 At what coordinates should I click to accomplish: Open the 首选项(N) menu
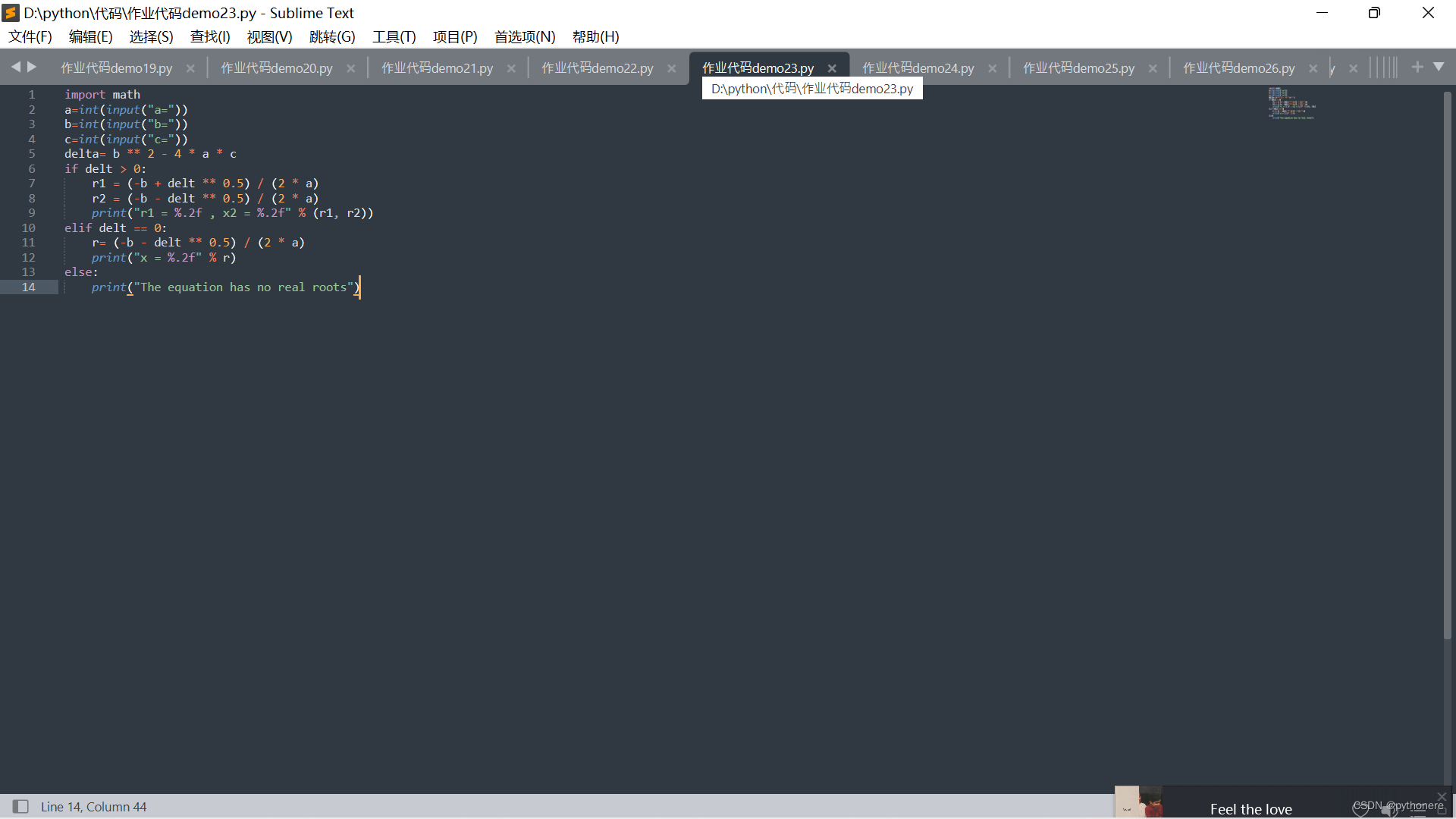pos(524,36)
